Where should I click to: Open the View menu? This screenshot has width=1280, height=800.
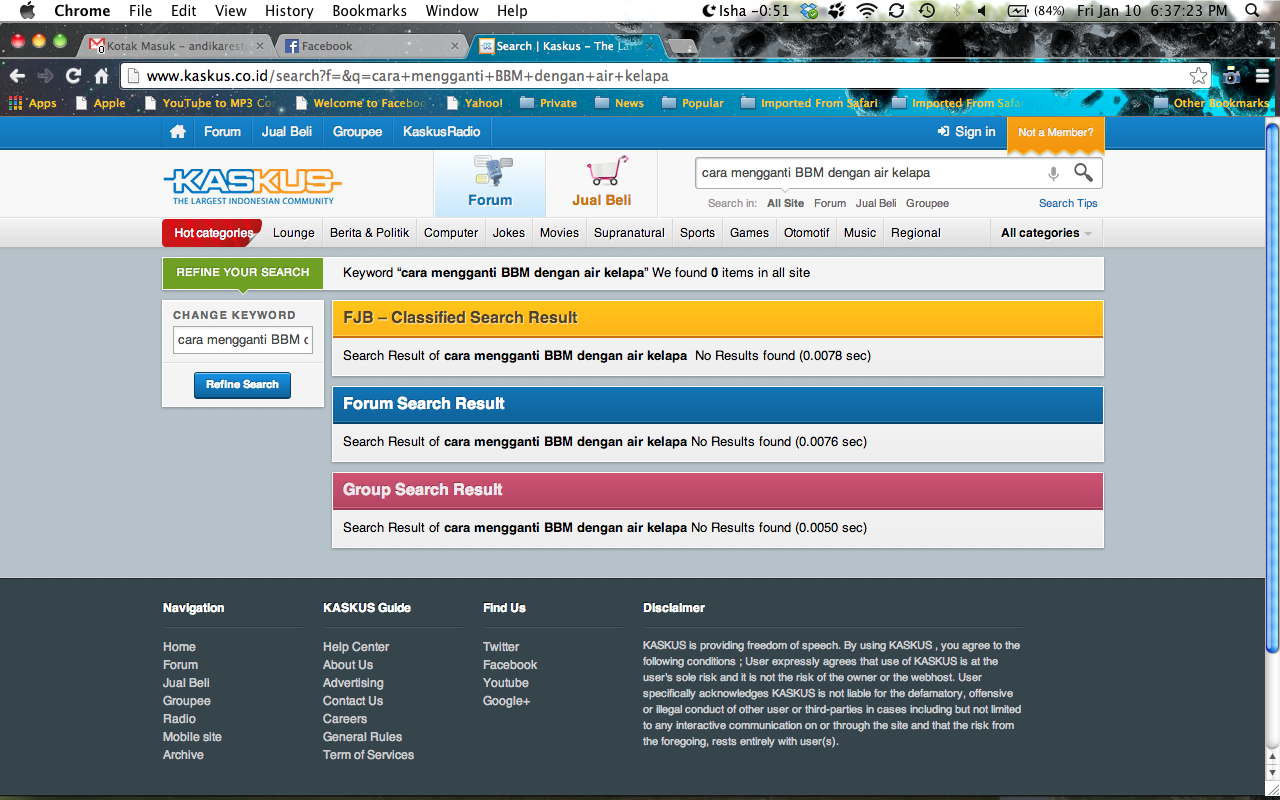pos(230,11)
